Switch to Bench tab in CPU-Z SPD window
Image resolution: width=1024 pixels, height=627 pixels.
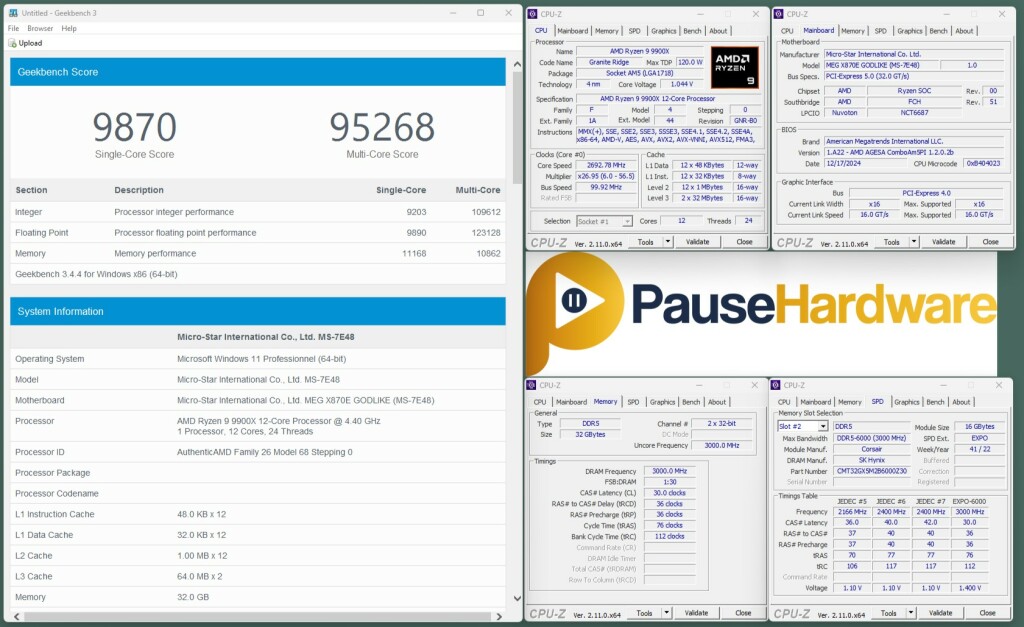tap(935, 402)
